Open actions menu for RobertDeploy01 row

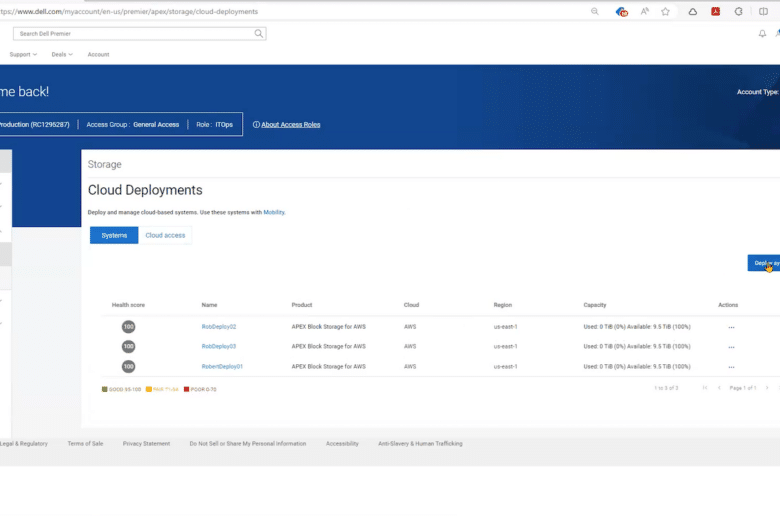point(731,367)
